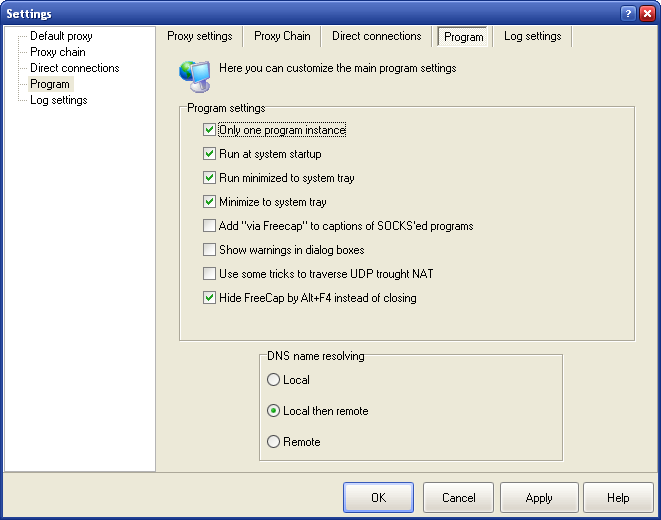Toggle Hide FreeCap by Alt+F4 checkbox

(209, 298)
